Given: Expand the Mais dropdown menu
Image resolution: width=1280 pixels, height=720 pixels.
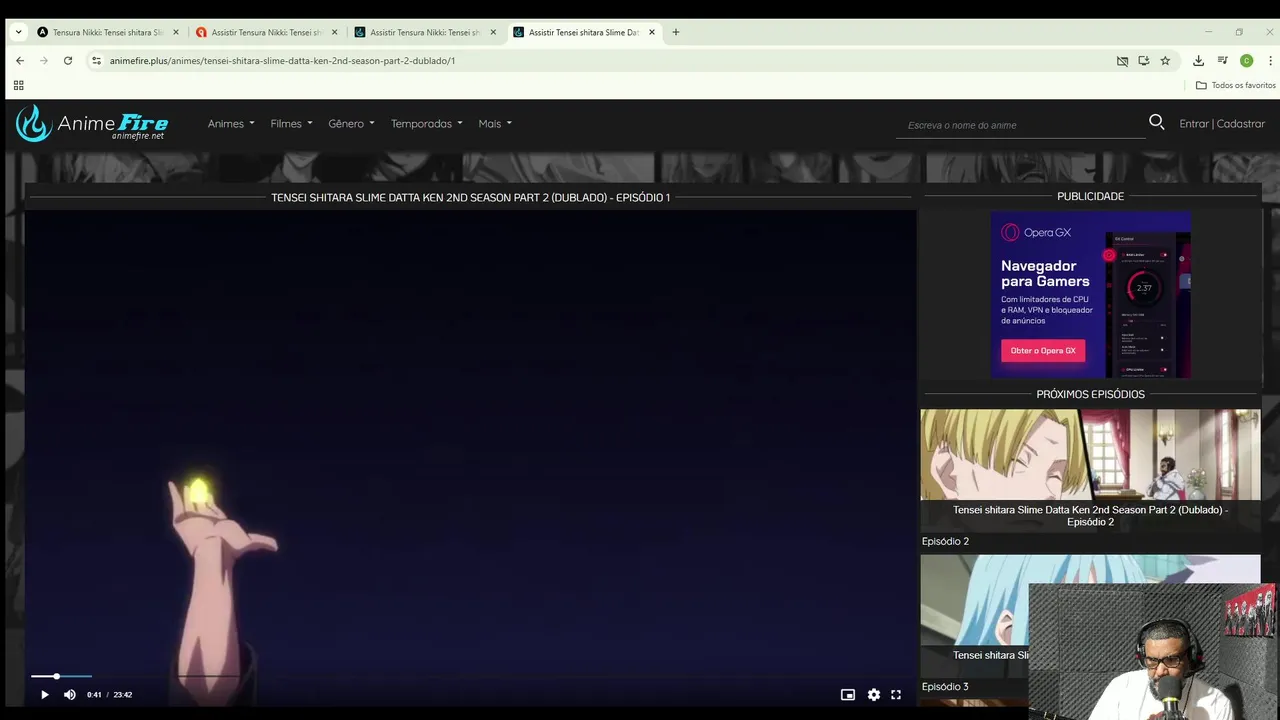Looking at the screenshot, I should (x=495, y=124).
